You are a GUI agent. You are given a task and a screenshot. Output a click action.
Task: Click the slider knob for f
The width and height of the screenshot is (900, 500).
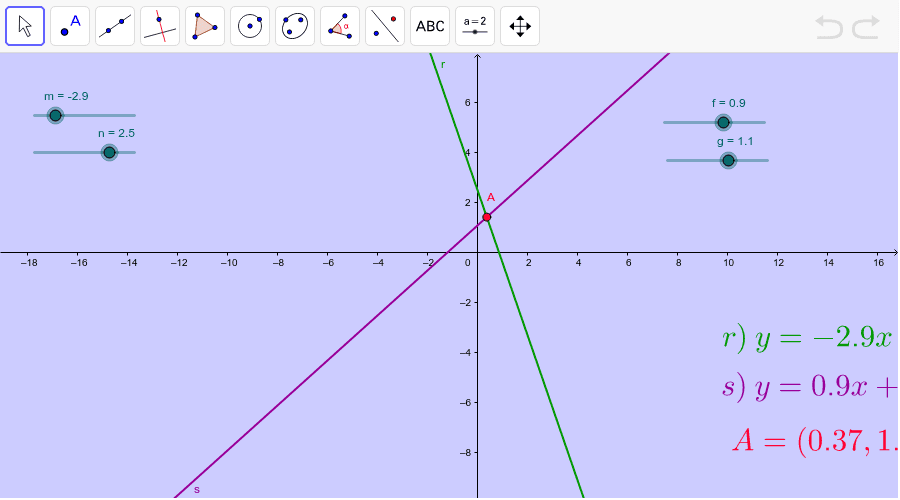pos(723,122)
